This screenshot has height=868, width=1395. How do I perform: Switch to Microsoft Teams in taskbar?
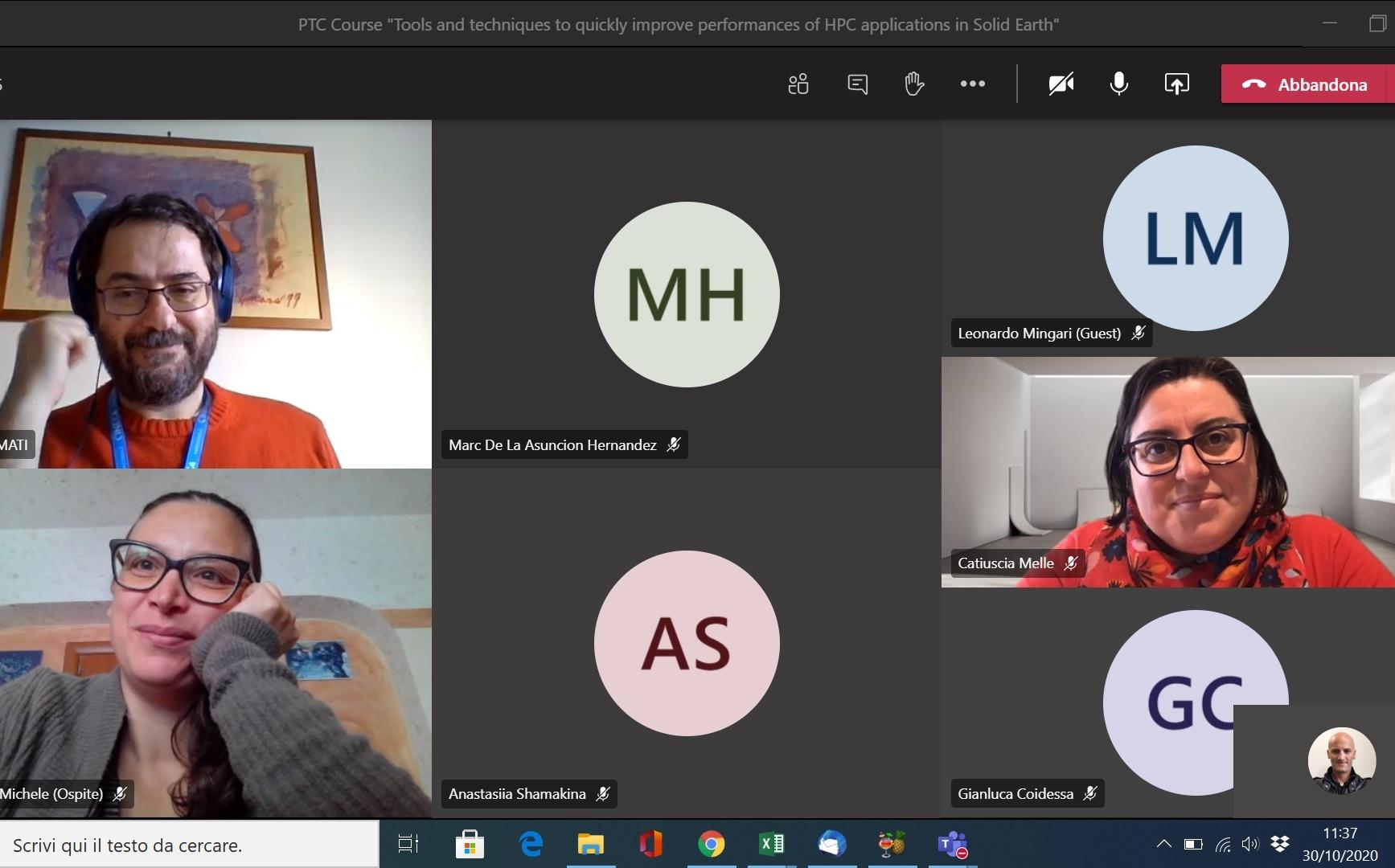[952, 844]
